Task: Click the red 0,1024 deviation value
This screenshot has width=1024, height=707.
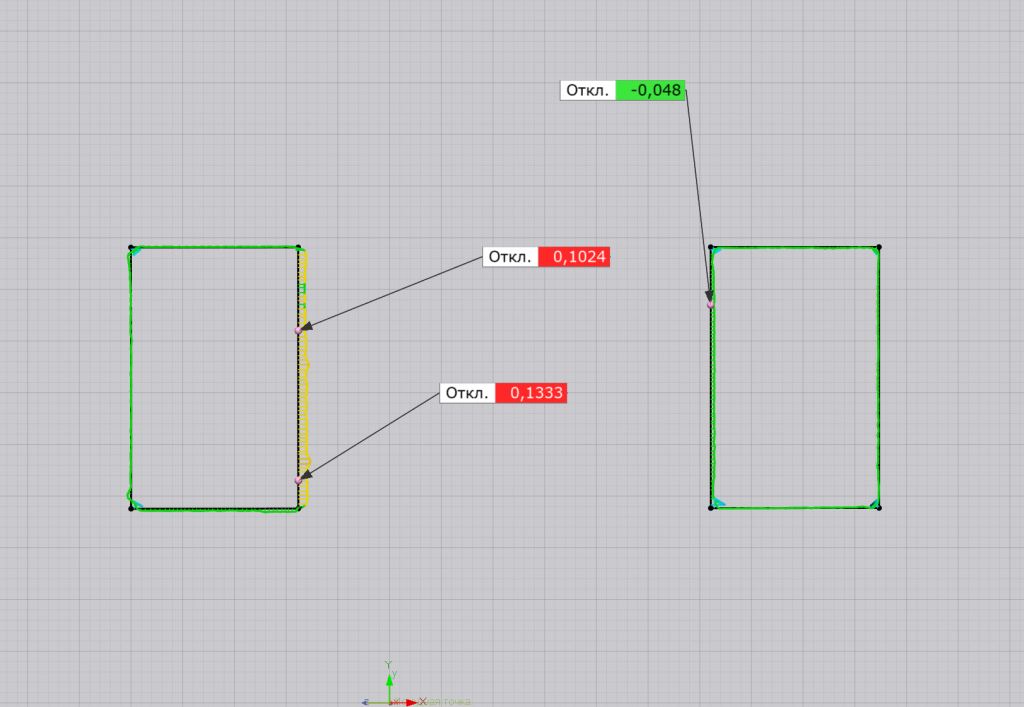Action: [x=574, y=257]
